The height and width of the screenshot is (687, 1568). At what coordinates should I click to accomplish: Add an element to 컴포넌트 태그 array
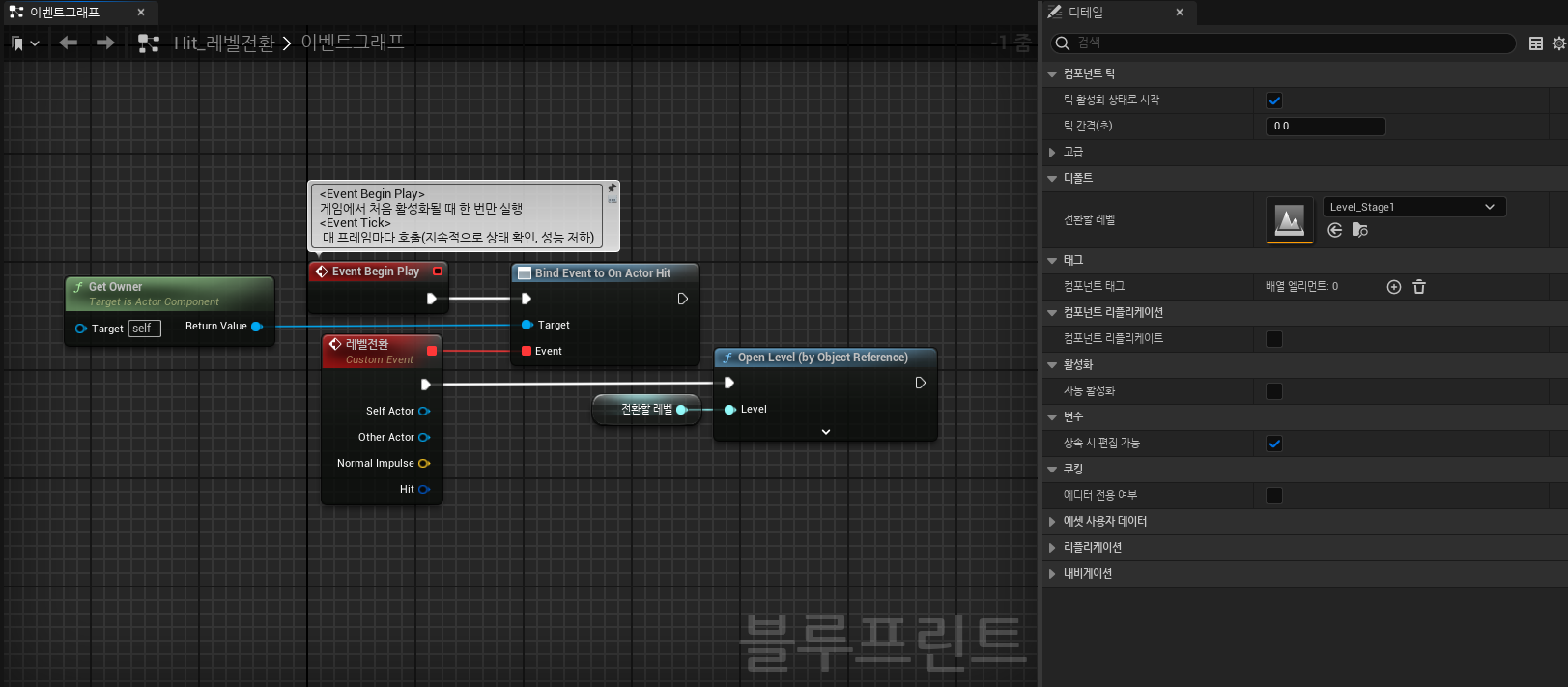(x=1394, y=287)
